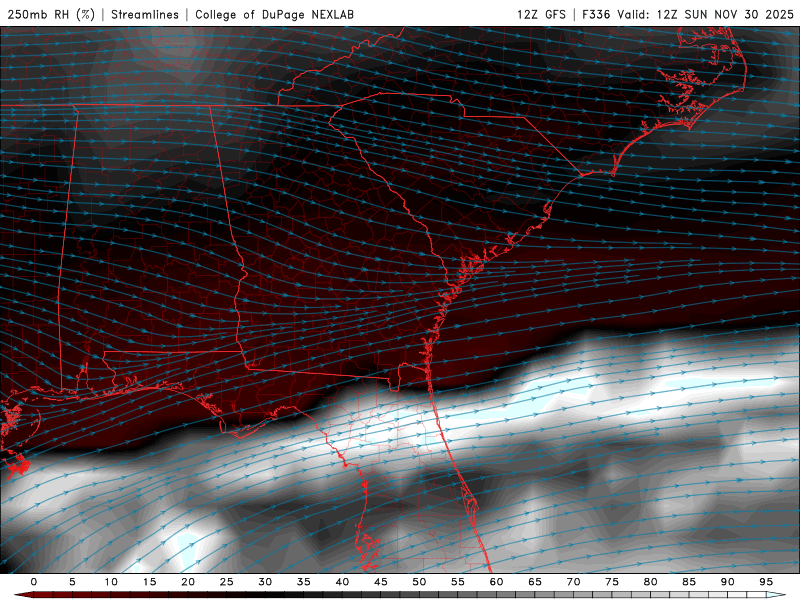Click the '75' label on the color scale

click(x=612, y=582)
